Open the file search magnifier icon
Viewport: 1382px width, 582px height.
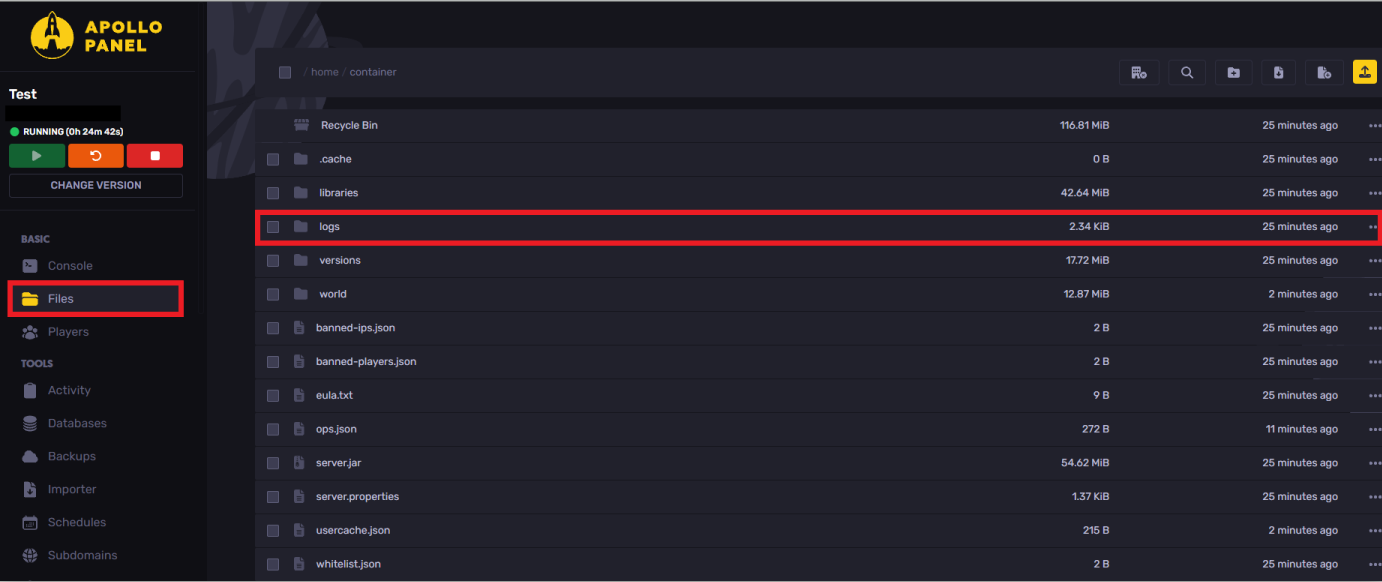(1187, 72)
